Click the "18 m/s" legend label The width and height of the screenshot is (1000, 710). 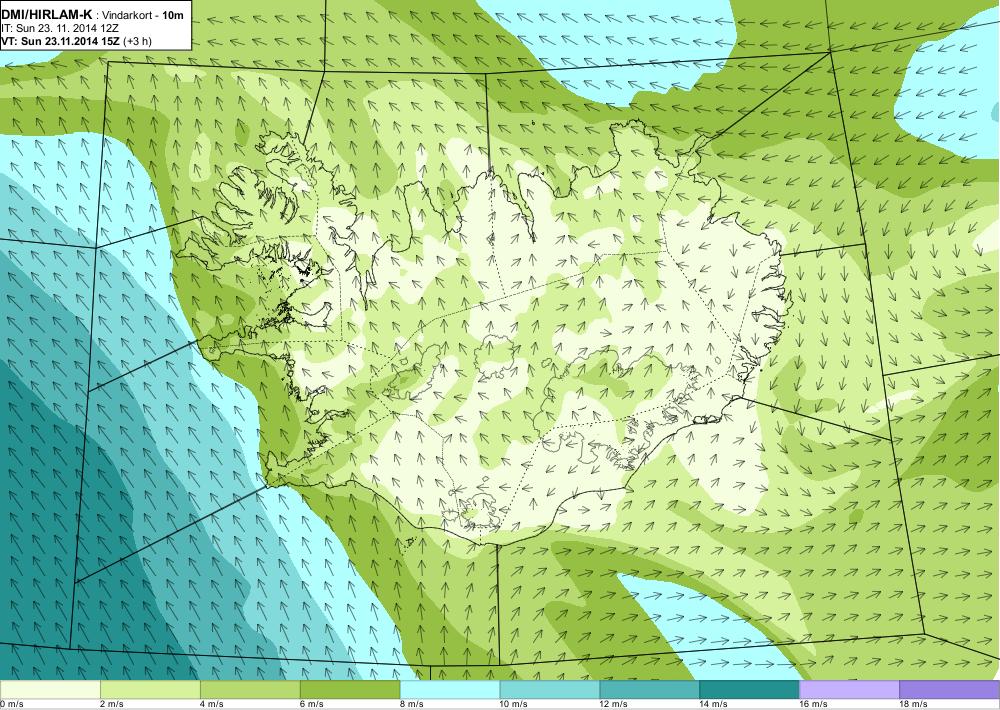[914, 704]
